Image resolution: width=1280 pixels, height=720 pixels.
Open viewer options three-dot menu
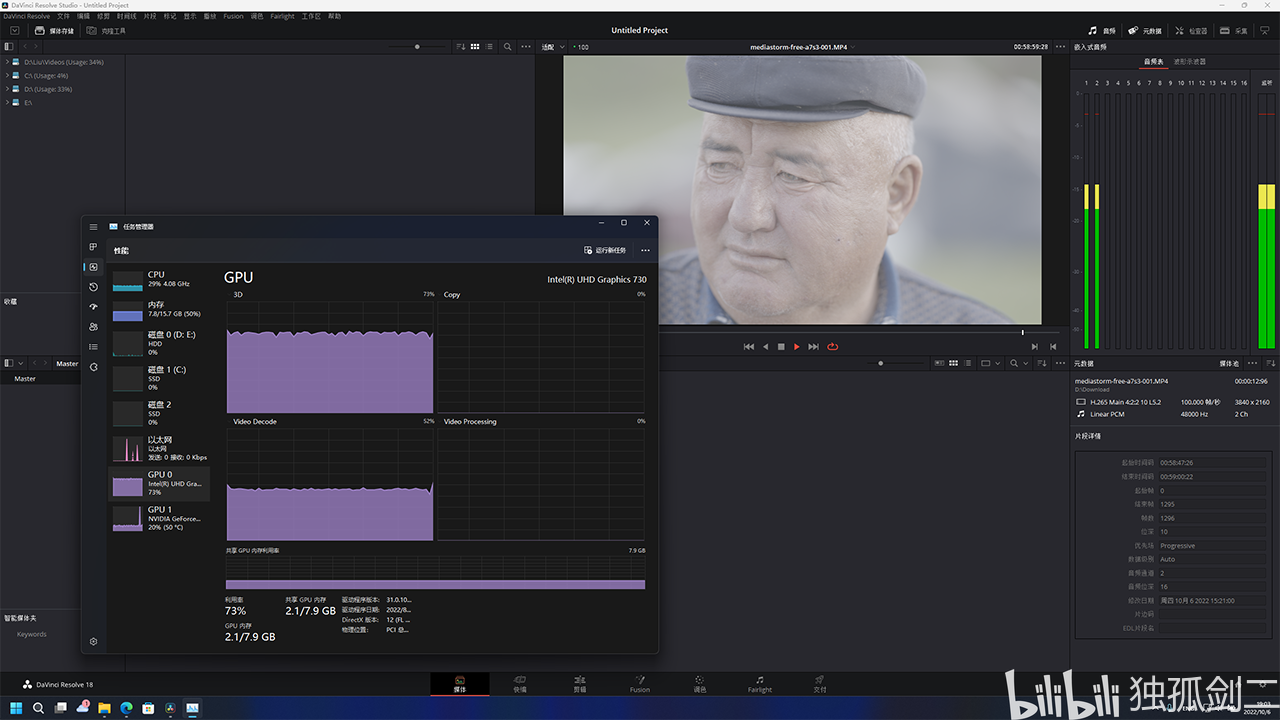(1059, 47)
